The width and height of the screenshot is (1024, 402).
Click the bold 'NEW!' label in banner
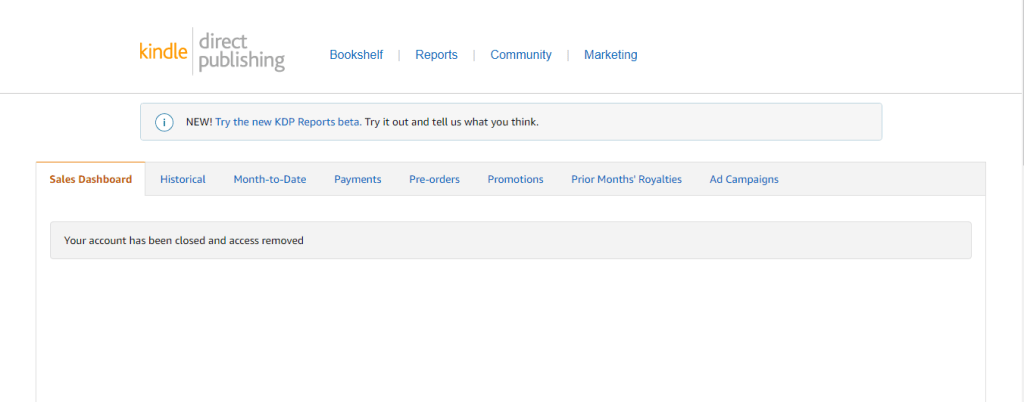pos(199,122)
